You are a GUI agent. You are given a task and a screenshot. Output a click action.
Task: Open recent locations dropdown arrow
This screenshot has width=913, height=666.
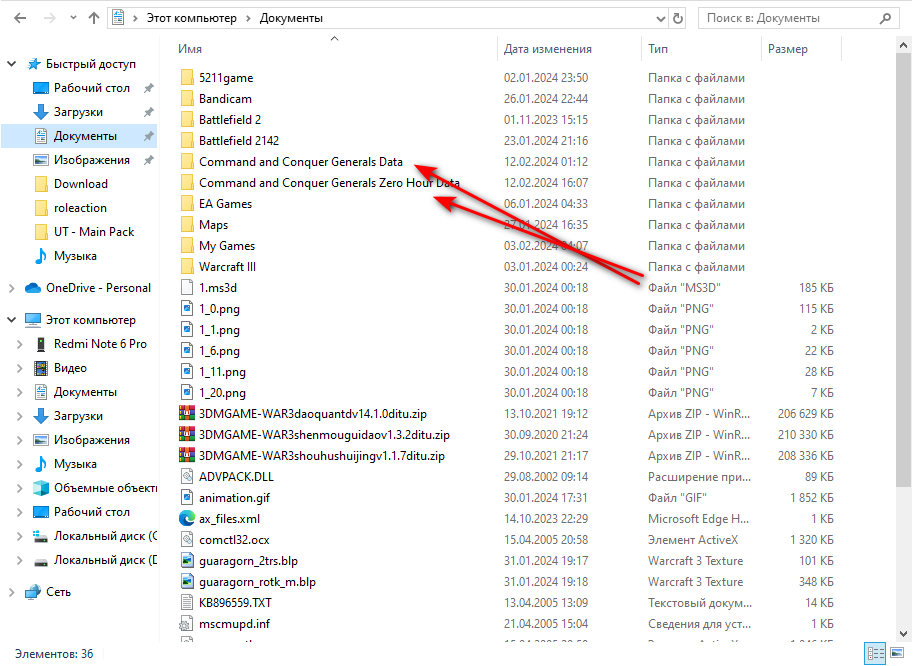point(73,18)
